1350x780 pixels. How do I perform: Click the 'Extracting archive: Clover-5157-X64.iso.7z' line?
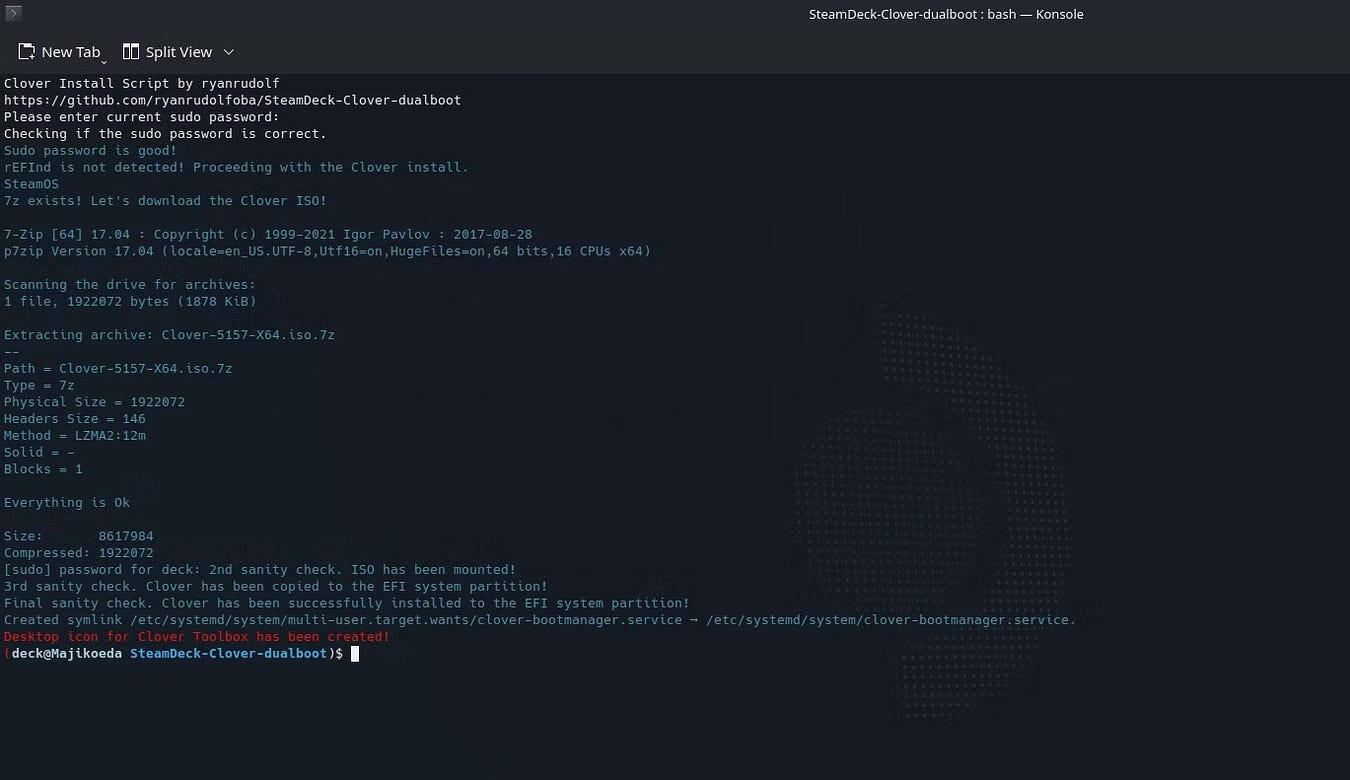169,335
